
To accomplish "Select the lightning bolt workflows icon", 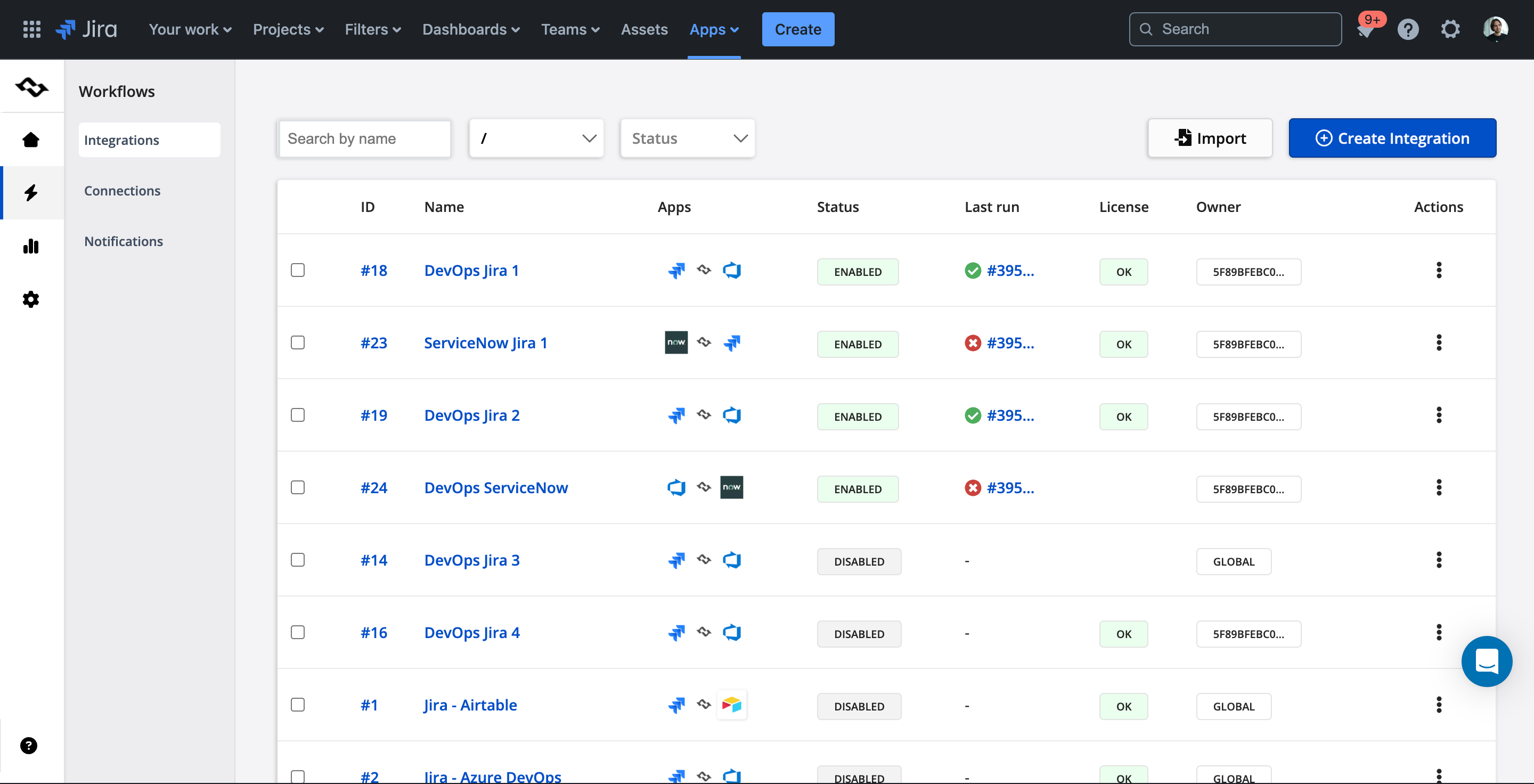I will (x=31, y=193).
